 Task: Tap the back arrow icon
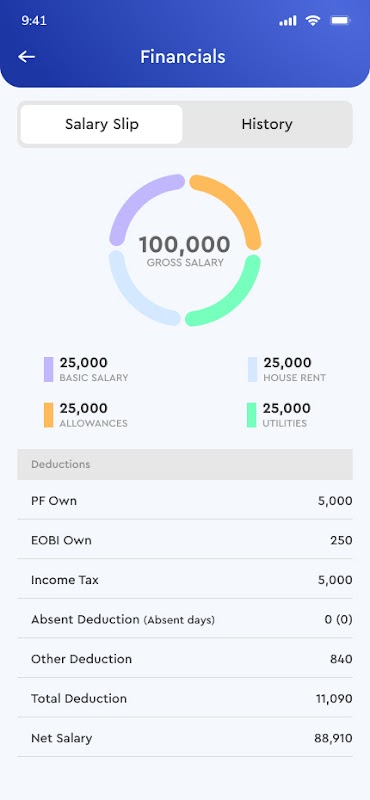click(27, 57)
